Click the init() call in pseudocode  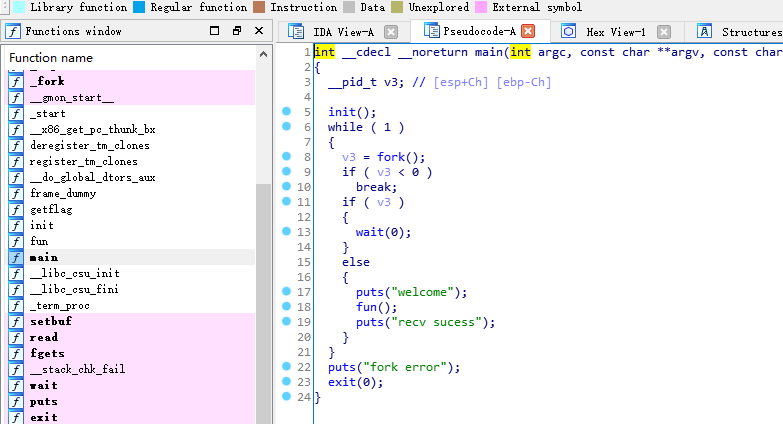[352, 112]
